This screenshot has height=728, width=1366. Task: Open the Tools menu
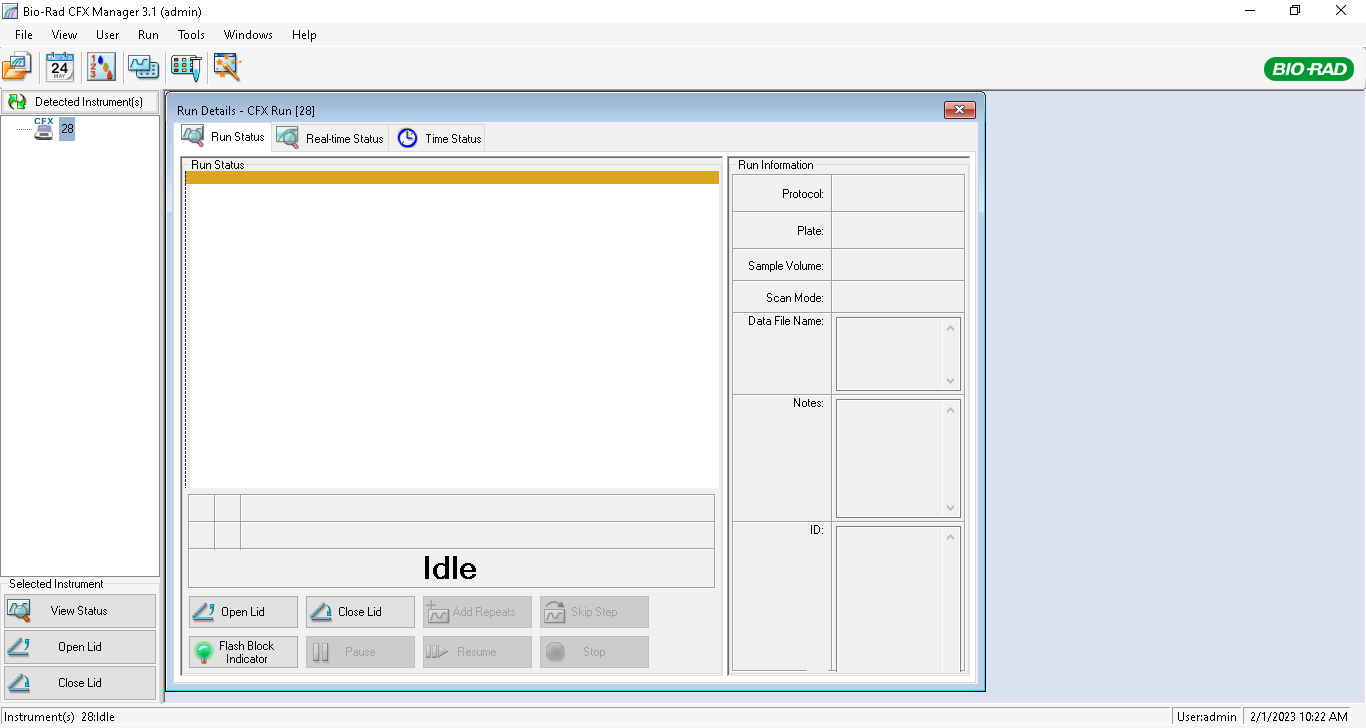point(191,35)
